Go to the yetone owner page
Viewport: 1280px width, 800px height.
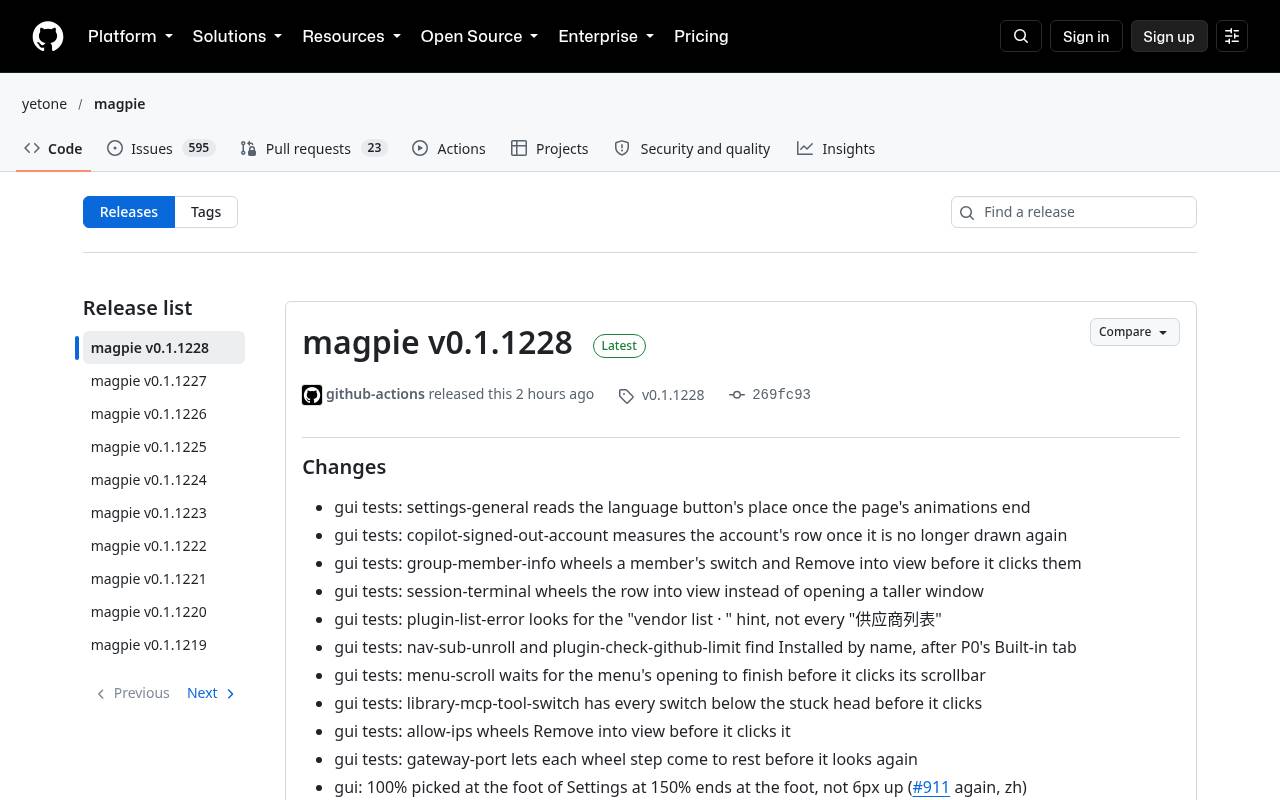tap(44, 104)
